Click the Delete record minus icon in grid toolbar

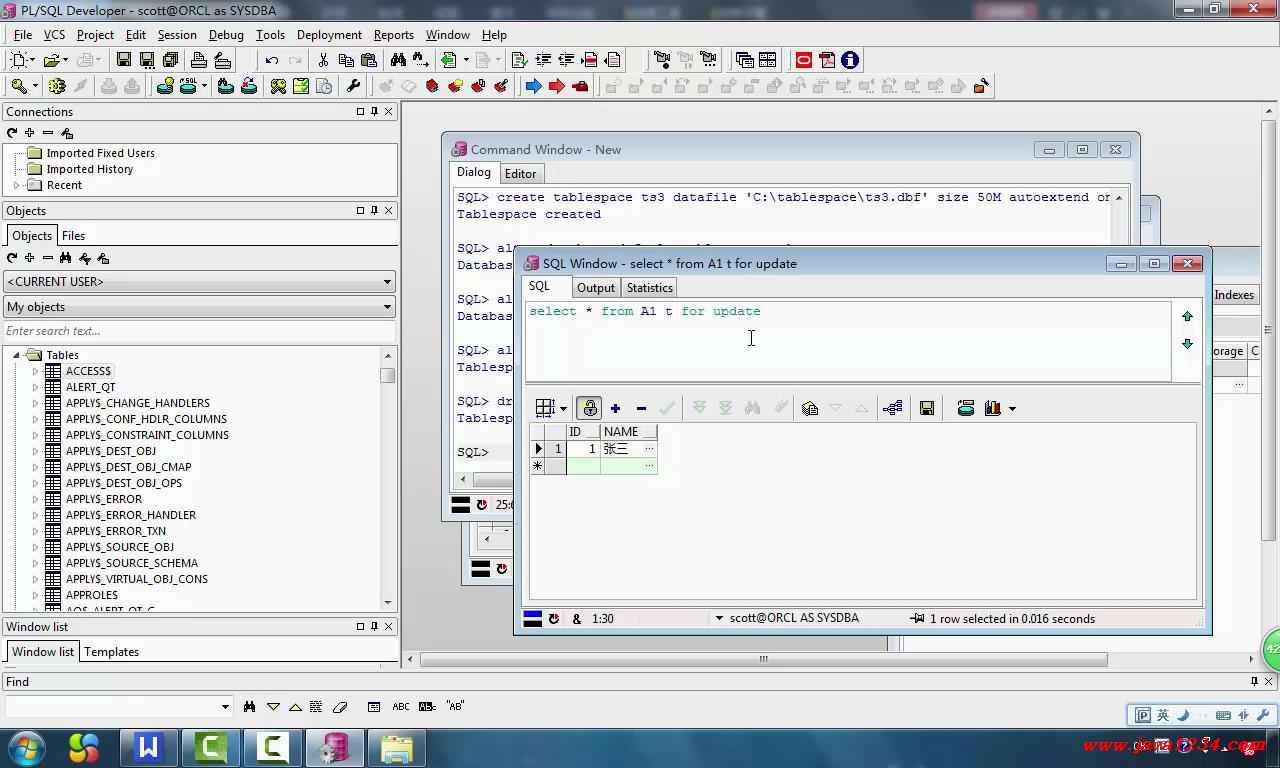click(x=641, y=408)
